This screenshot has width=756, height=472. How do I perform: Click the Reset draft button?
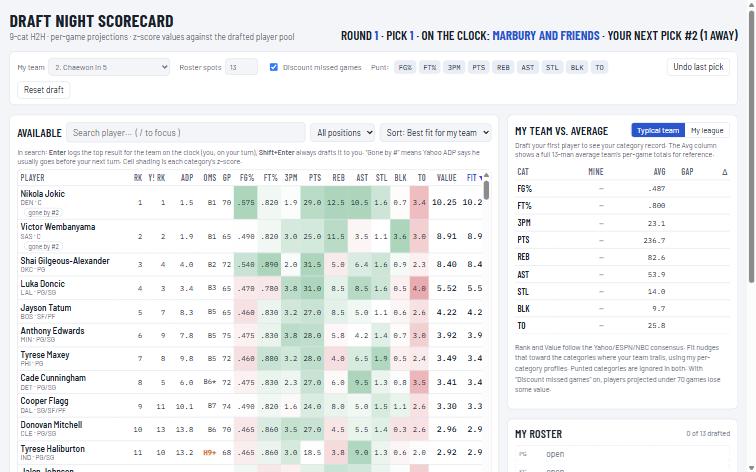point(44,90)
